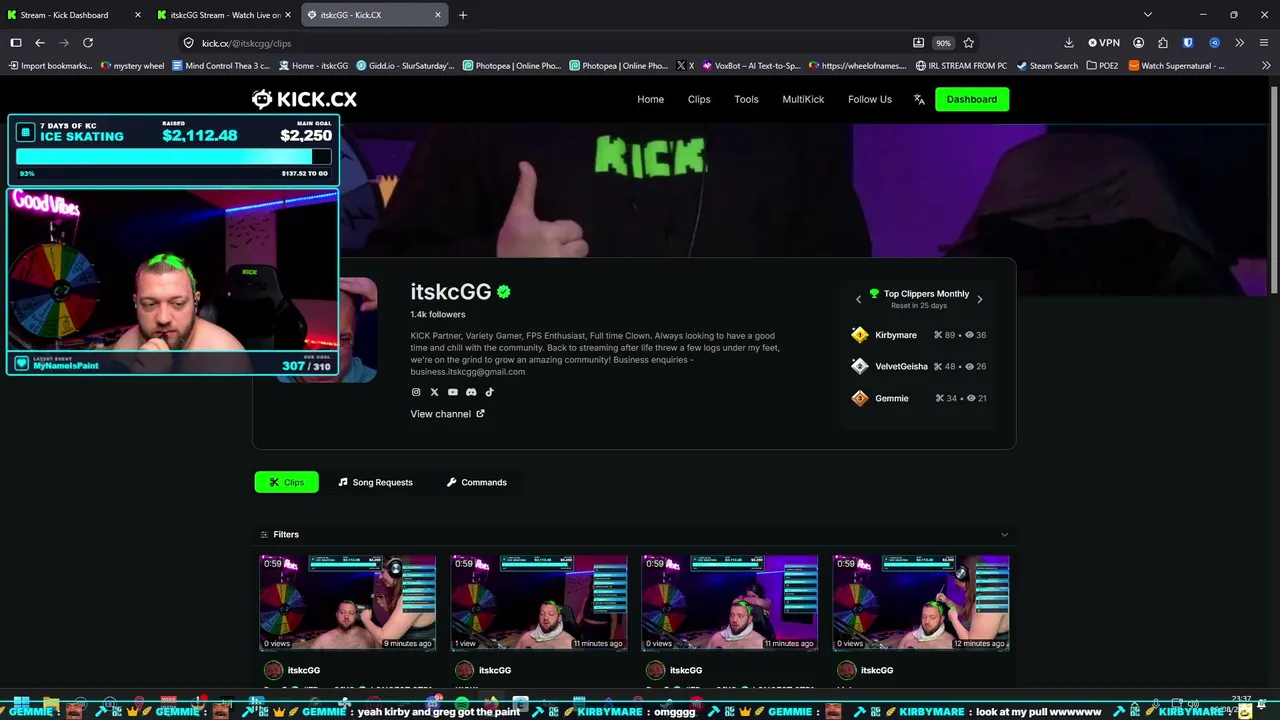Select the Song Requests tab
1280x720 pixels.
coord(375,482)
